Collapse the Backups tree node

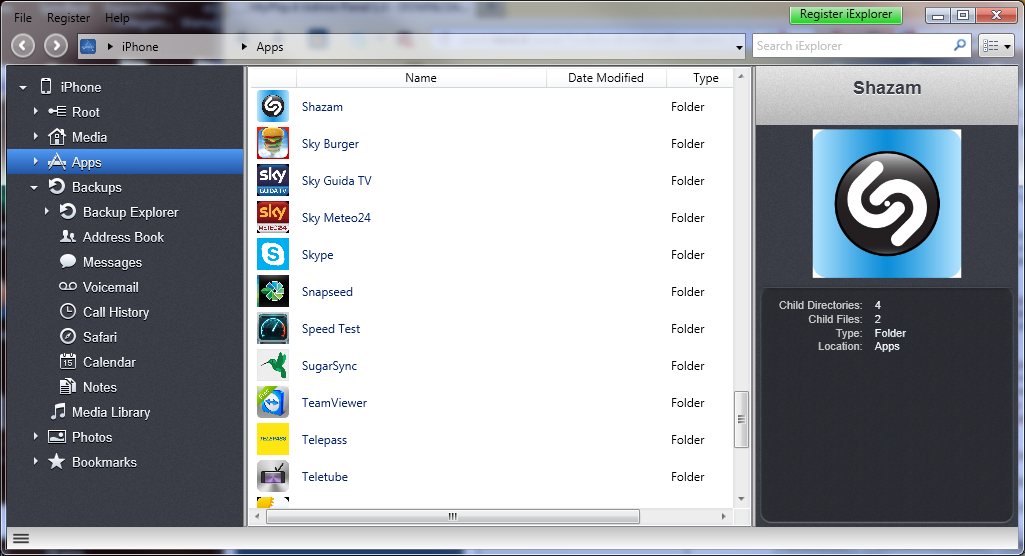click(34, 188)
